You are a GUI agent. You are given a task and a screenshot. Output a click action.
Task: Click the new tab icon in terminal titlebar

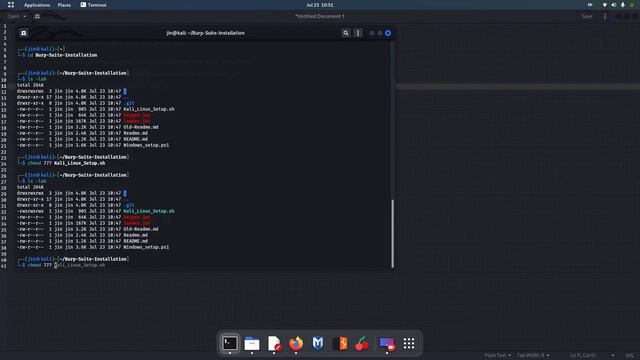pos(24,33)
